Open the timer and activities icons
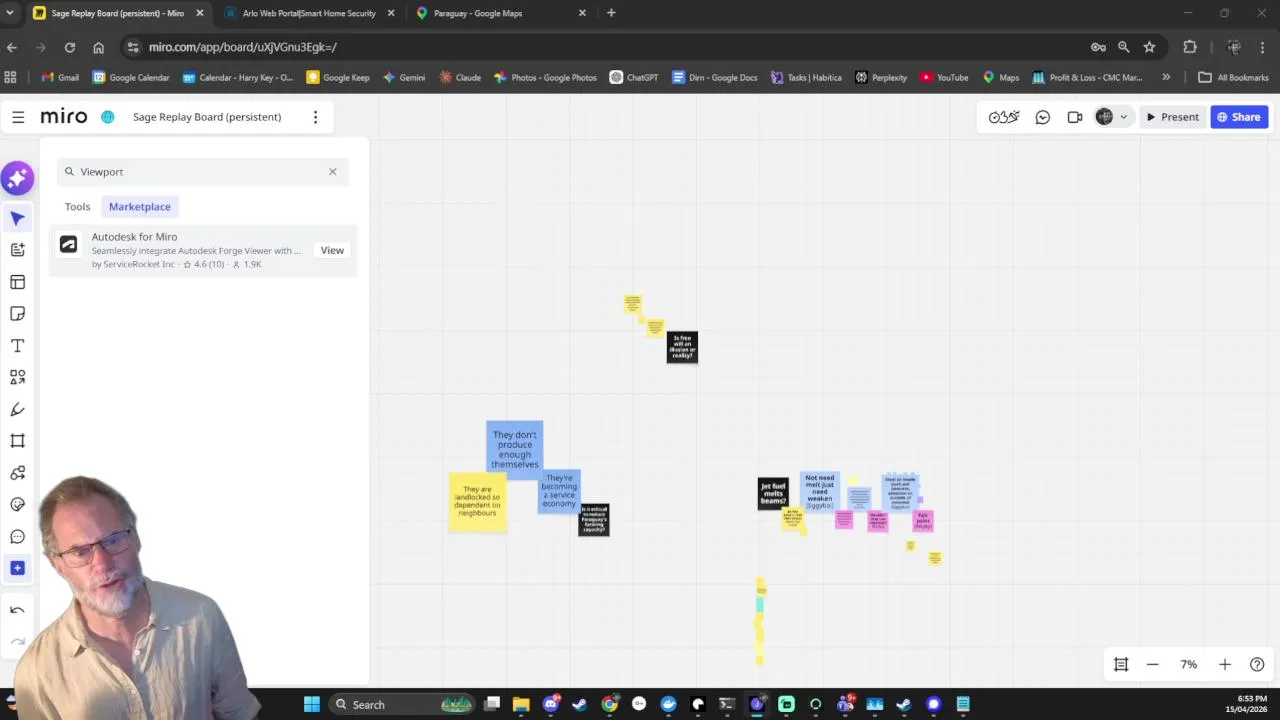 tap(1004, 117)
